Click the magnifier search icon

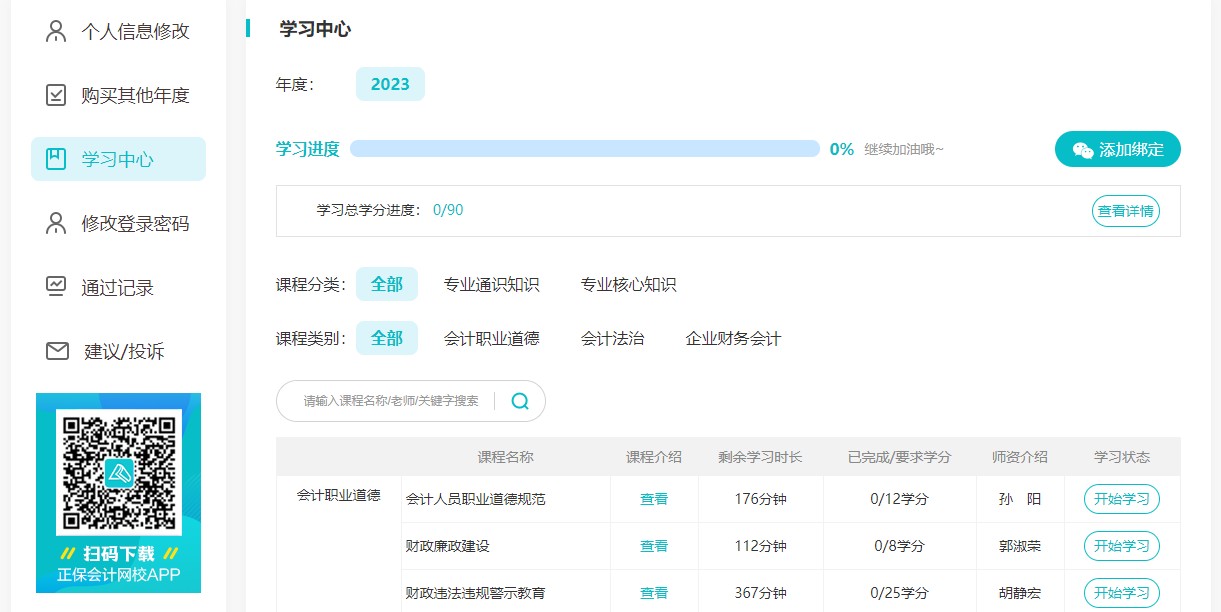[520, 401]
